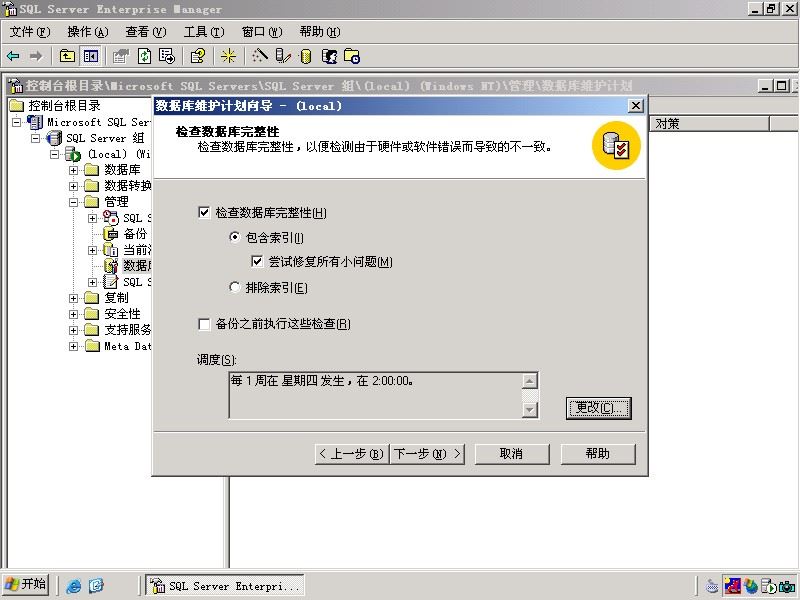Toggle the 检查数据库完整性 checkbox
The image size is (800, 600).
204,212
